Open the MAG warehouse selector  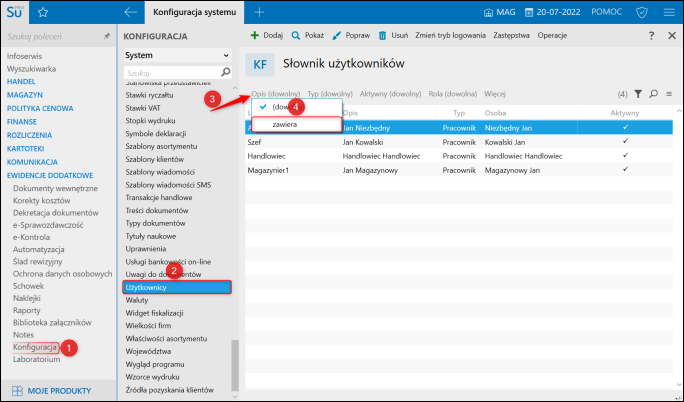click(x=499, y=12)
